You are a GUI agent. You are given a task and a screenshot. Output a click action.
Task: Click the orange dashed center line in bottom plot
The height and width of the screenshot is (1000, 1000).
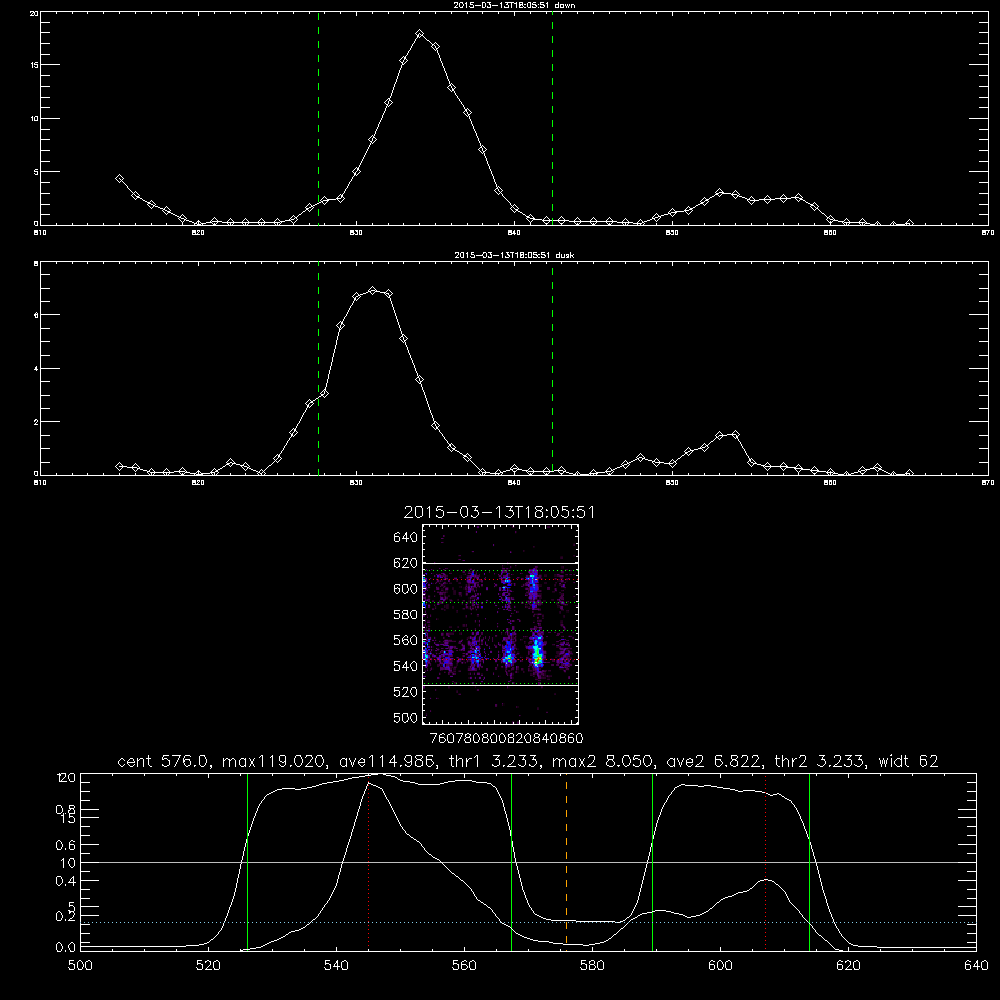(566, 861)
